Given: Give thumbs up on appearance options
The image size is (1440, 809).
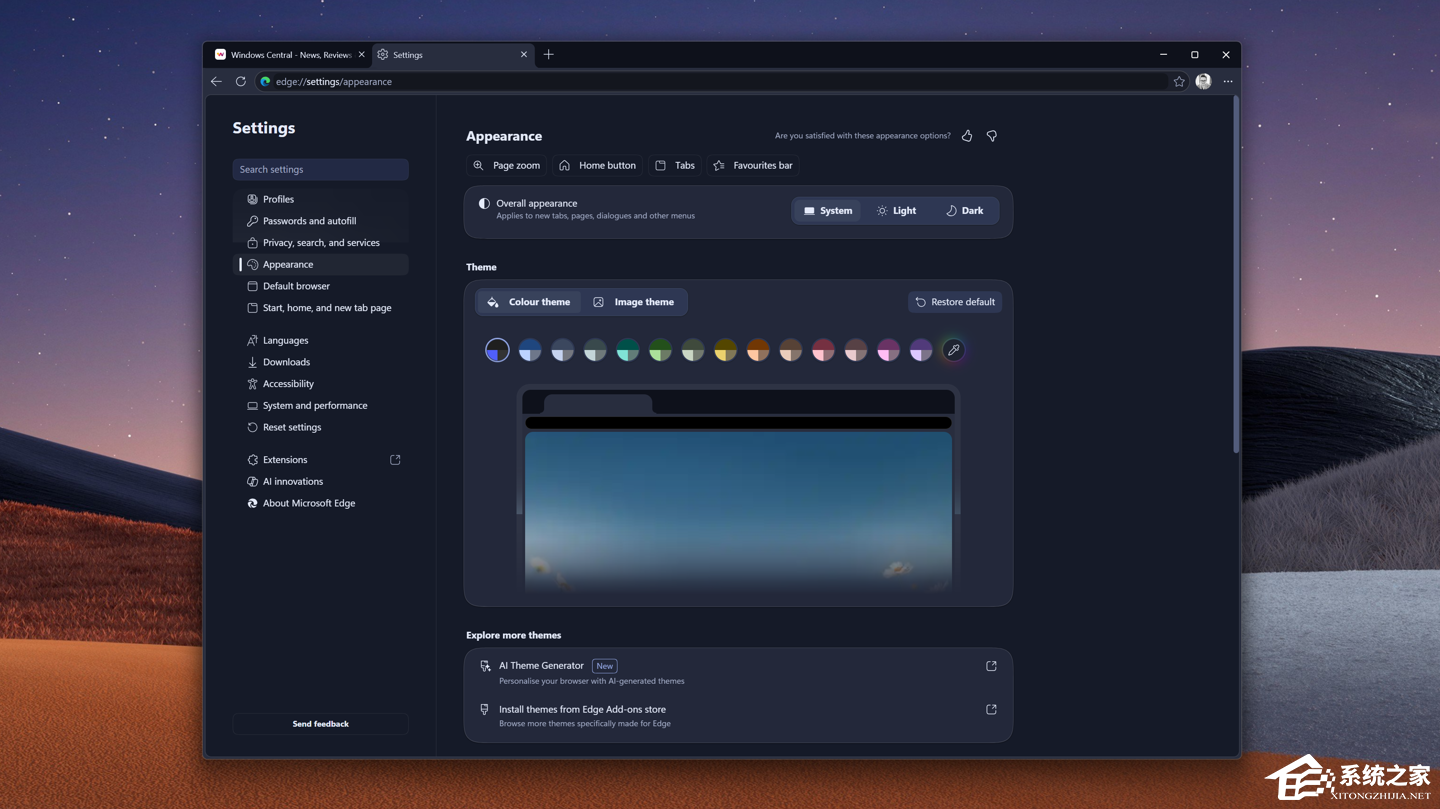Looking at the screenshot, I should tap(967, 136).
